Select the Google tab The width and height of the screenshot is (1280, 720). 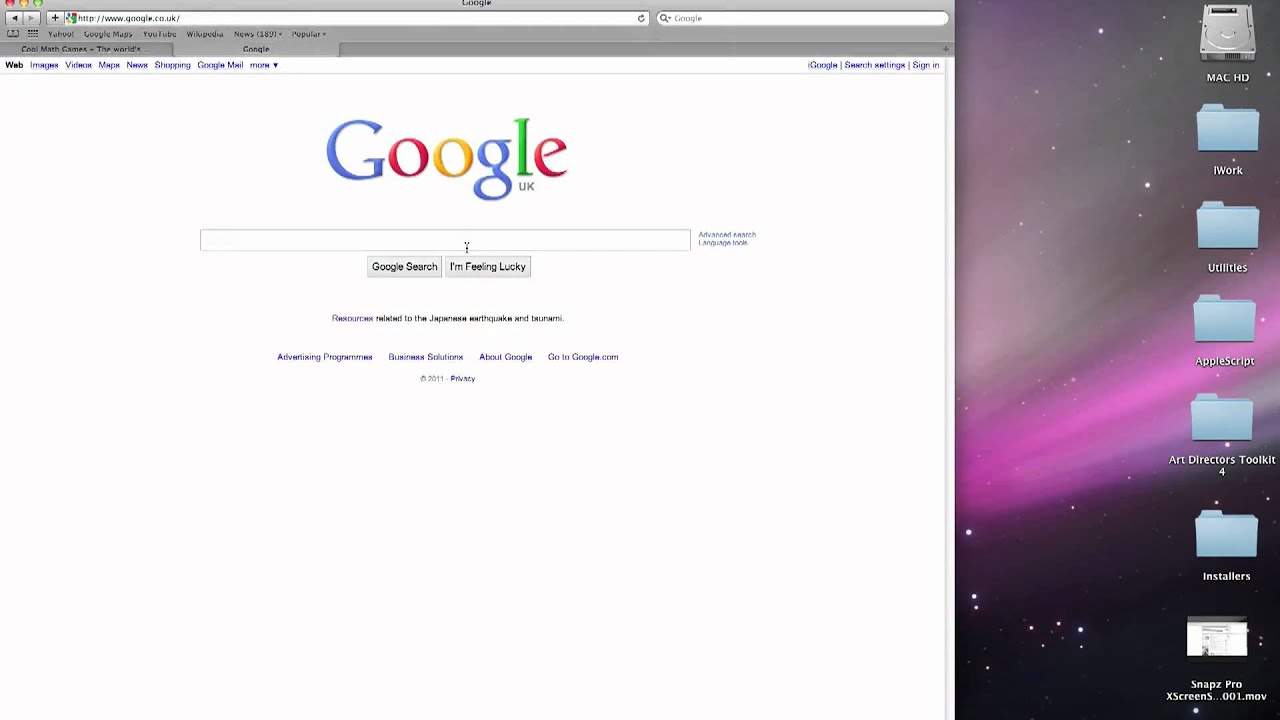click(x=256, y=49)
